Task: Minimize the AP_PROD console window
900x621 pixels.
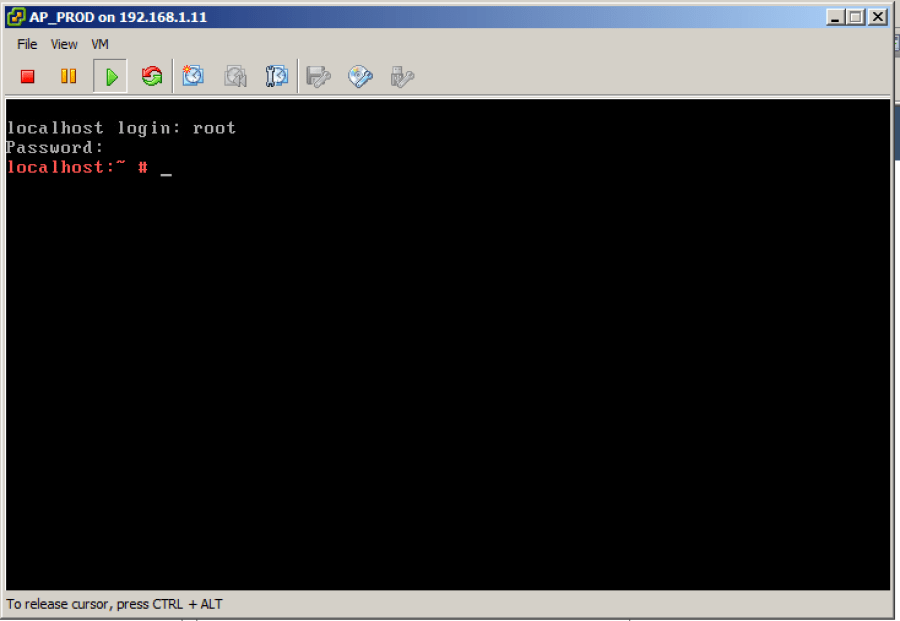Action: 836,17
